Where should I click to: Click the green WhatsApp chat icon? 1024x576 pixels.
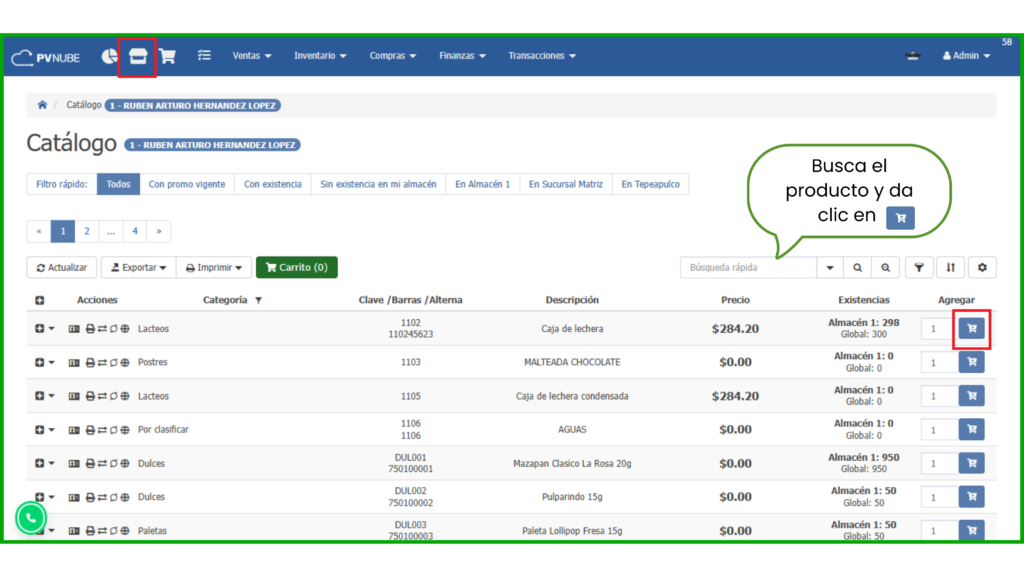[31, 518]
